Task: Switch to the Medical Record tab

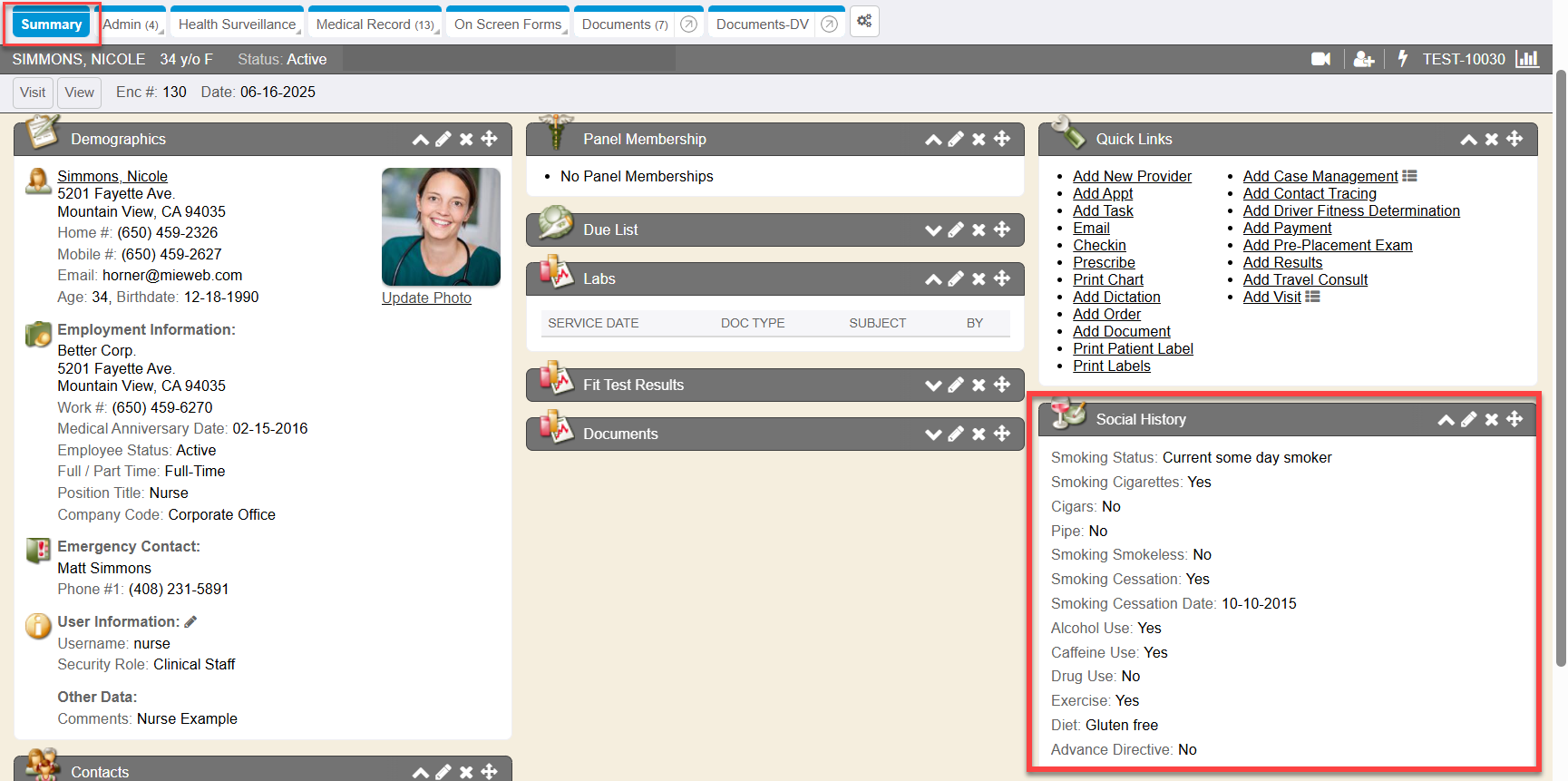Action: [x=374, y=24]
